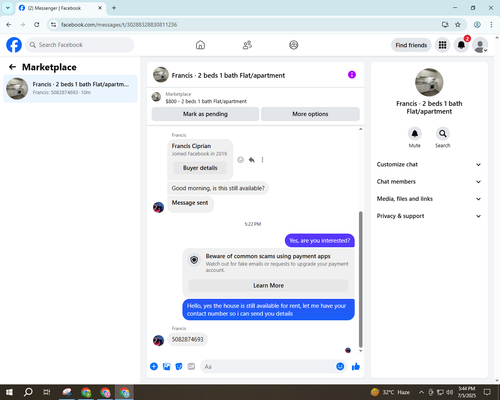Click Learn More on scam warning
The width and height of the screenshot is (500, 400).
(x=268, y=286)
